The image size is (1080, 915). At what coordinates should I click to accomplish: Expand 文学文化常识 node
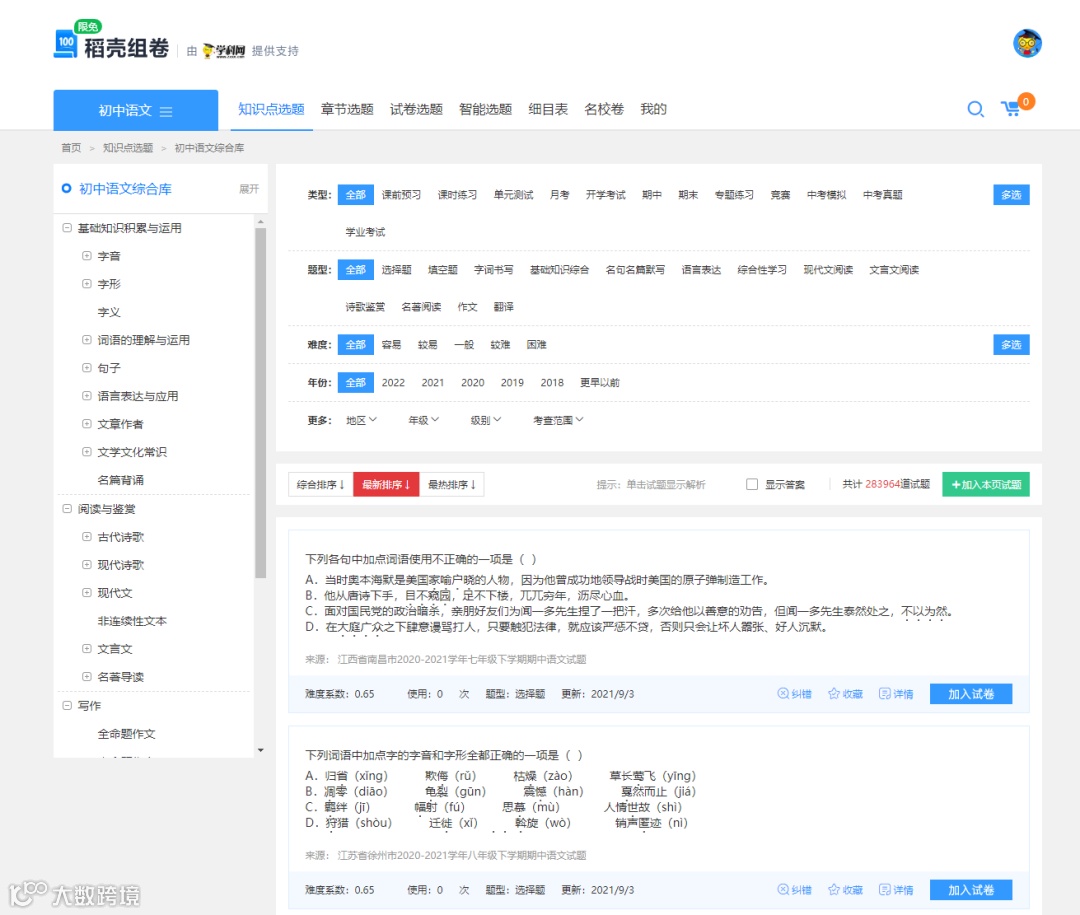(87, 452)
